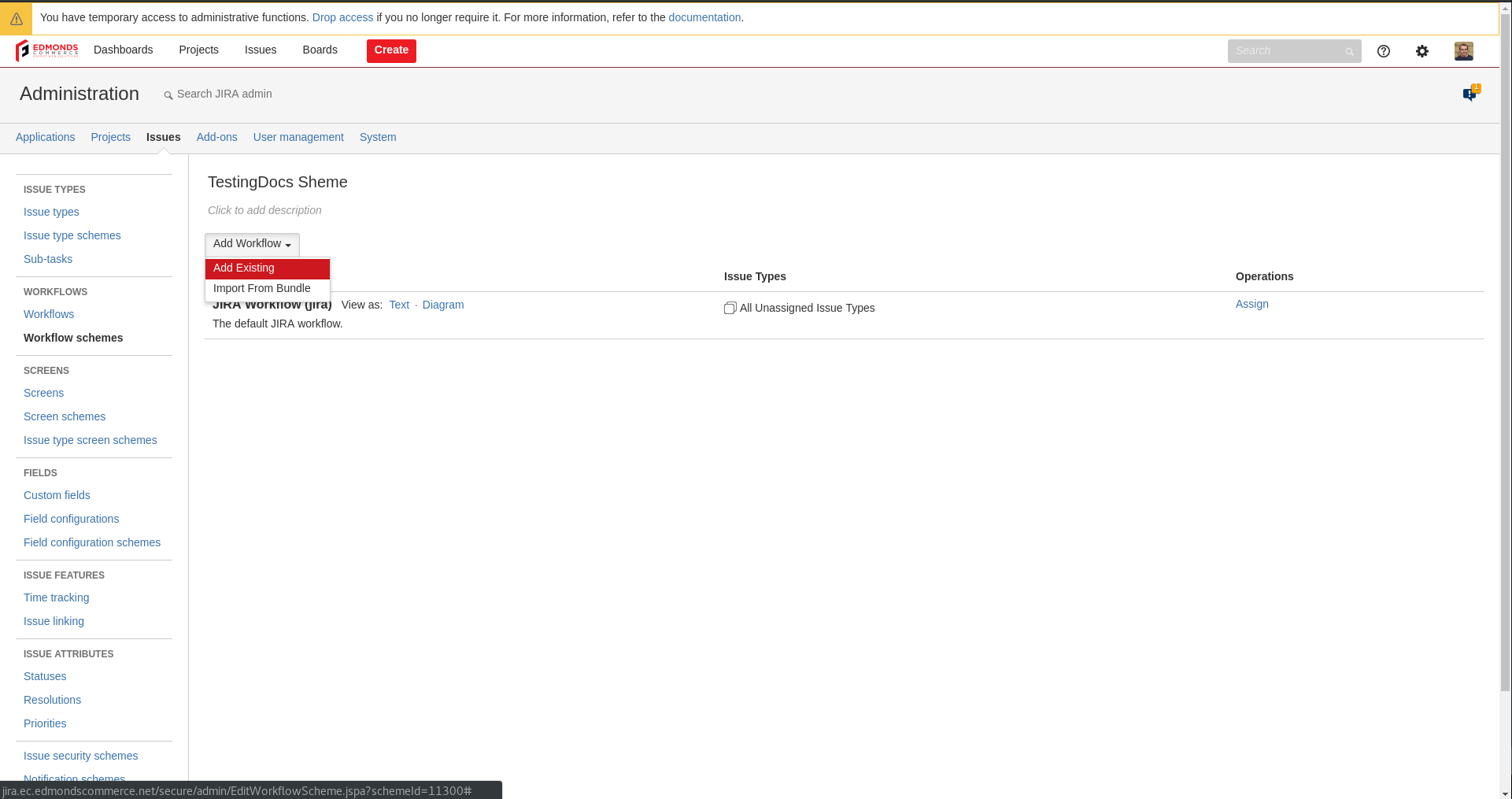
Task: Open the user avatar profile menu
Action: coord(1464,51)
